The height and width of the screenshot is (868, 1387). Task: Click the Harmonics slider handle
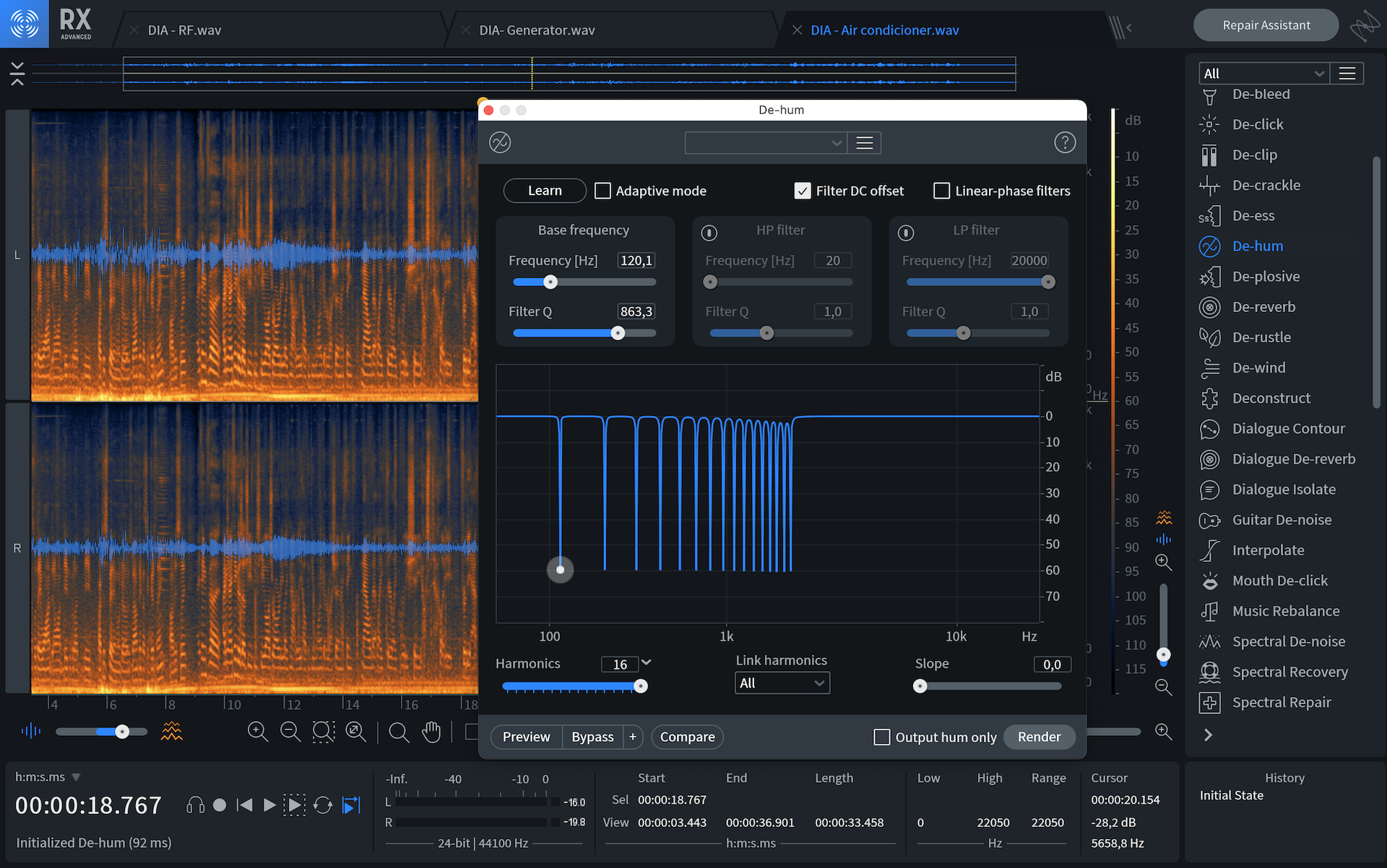tap(640, 686)
